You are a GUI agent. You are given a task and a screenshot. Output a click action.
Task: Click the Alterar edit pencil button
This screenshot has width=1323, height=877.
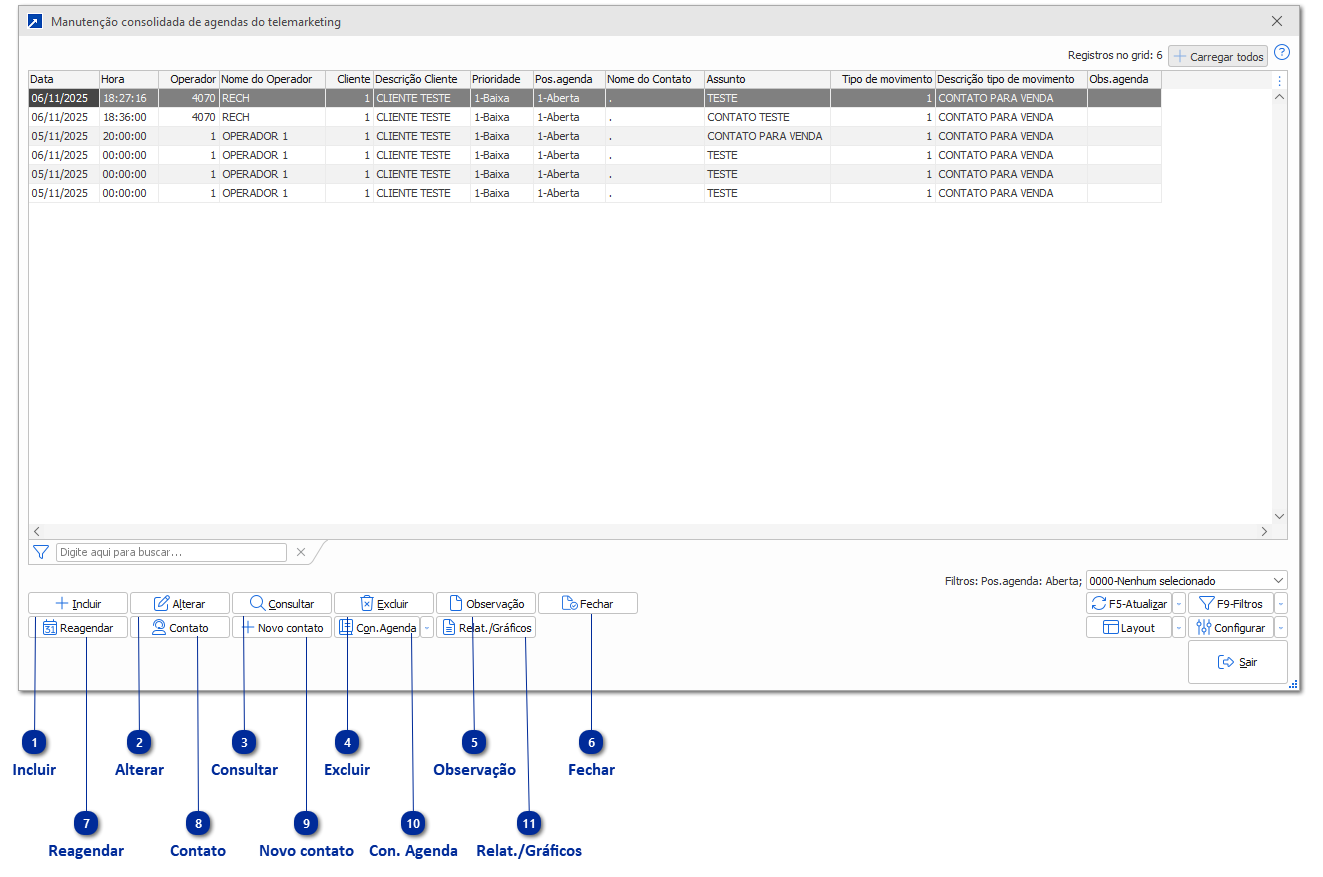180,604
